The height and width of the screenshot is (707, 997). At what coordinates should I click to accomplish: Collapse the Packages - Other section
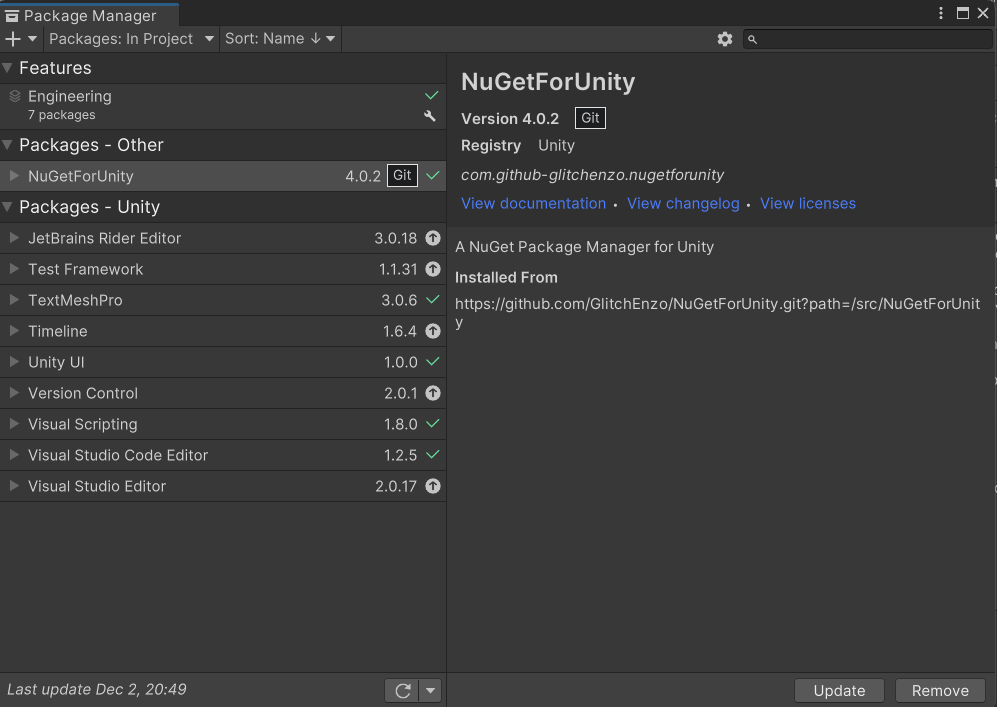(x=8, y=144)
